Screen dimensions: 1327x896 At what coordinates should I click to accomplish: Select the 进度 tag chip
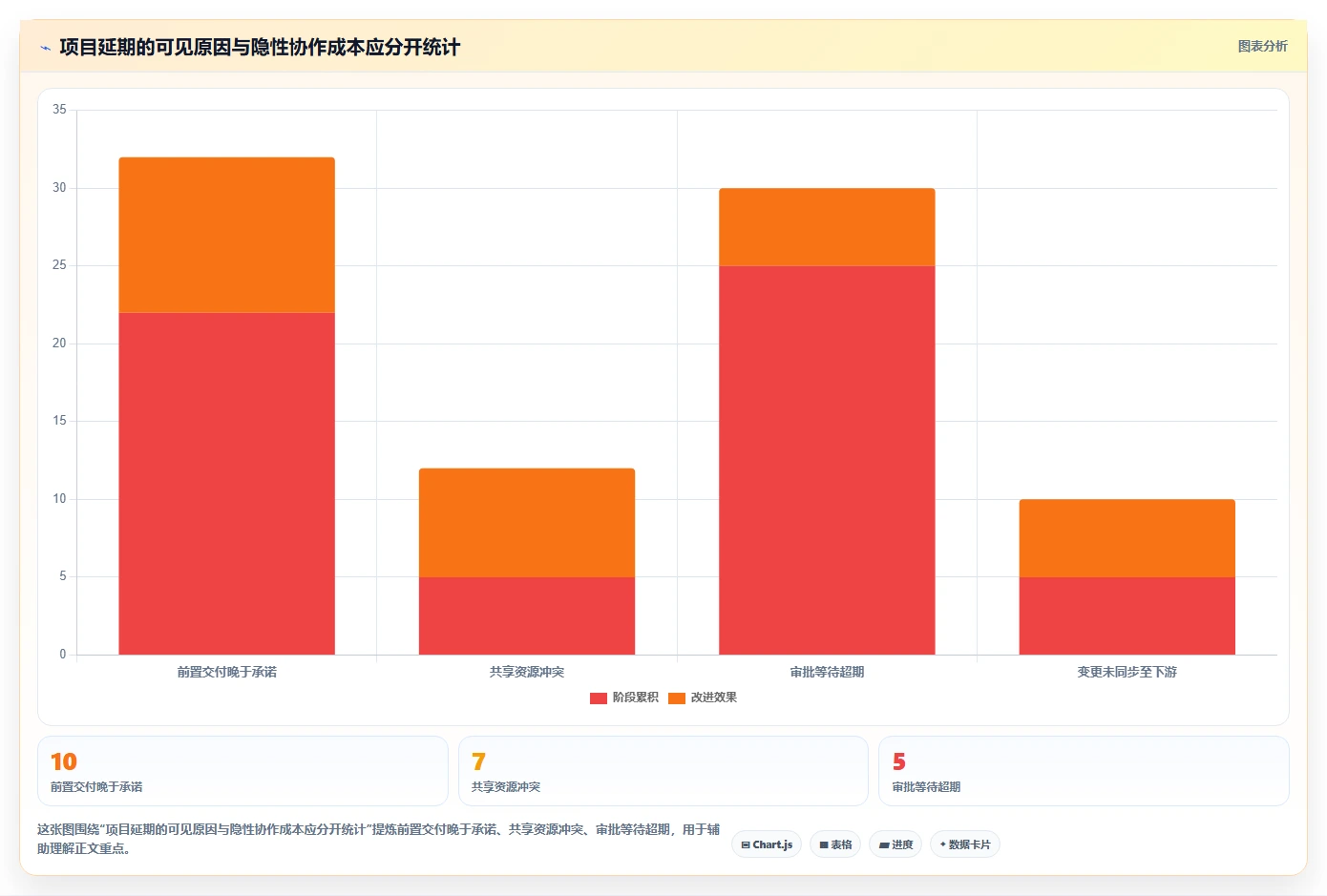[895, 844]
